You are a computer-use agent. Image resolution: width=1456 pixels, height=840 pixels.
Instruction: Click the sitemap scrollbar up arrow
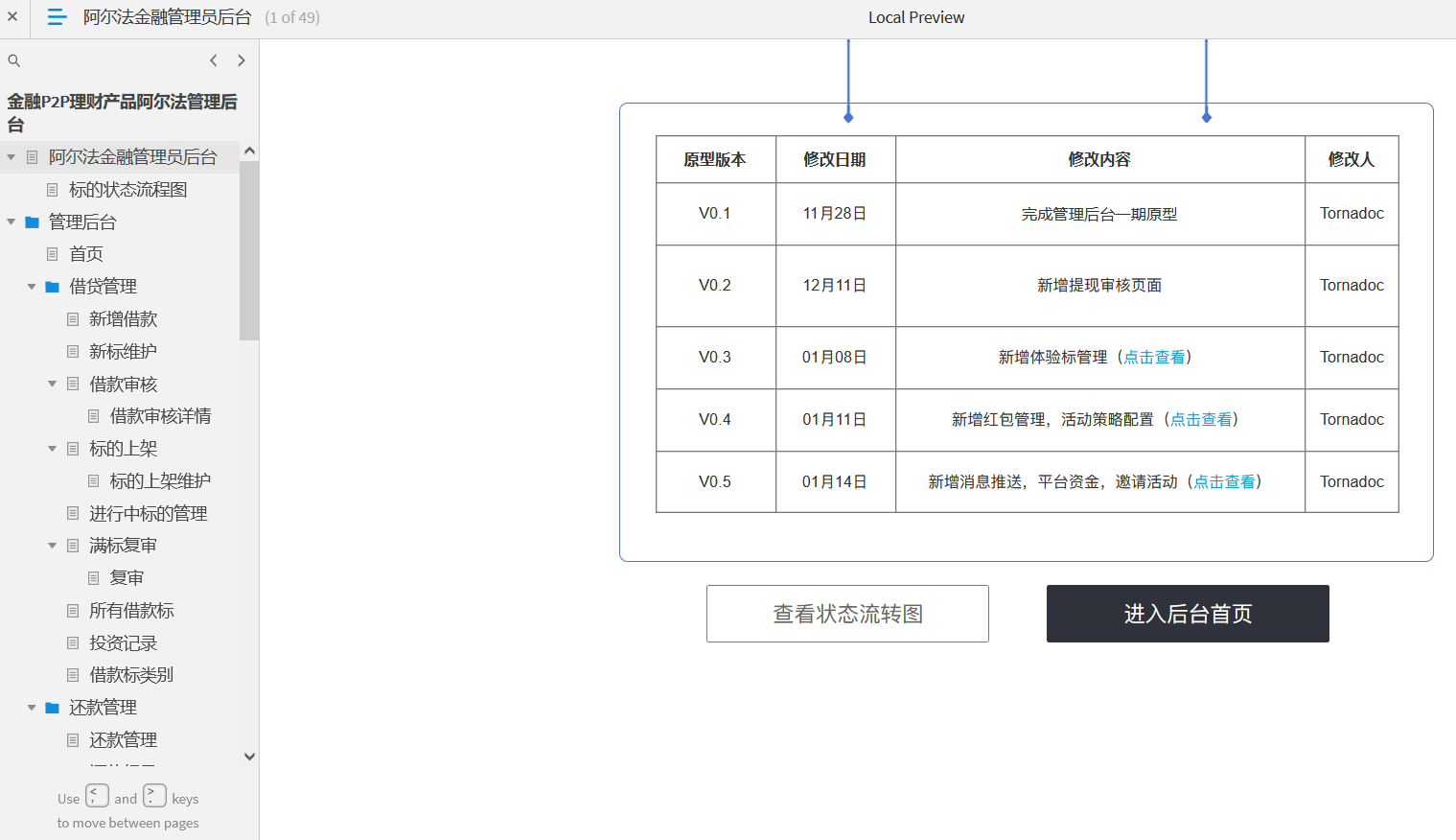point(249,151)
